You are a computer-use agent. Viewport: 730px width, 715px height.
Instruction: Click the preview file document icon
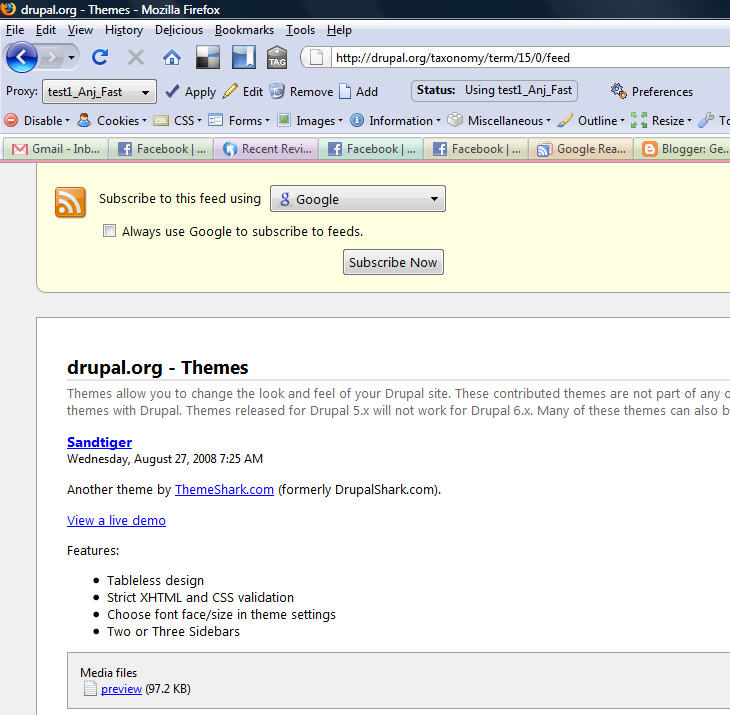pos(90,688)
